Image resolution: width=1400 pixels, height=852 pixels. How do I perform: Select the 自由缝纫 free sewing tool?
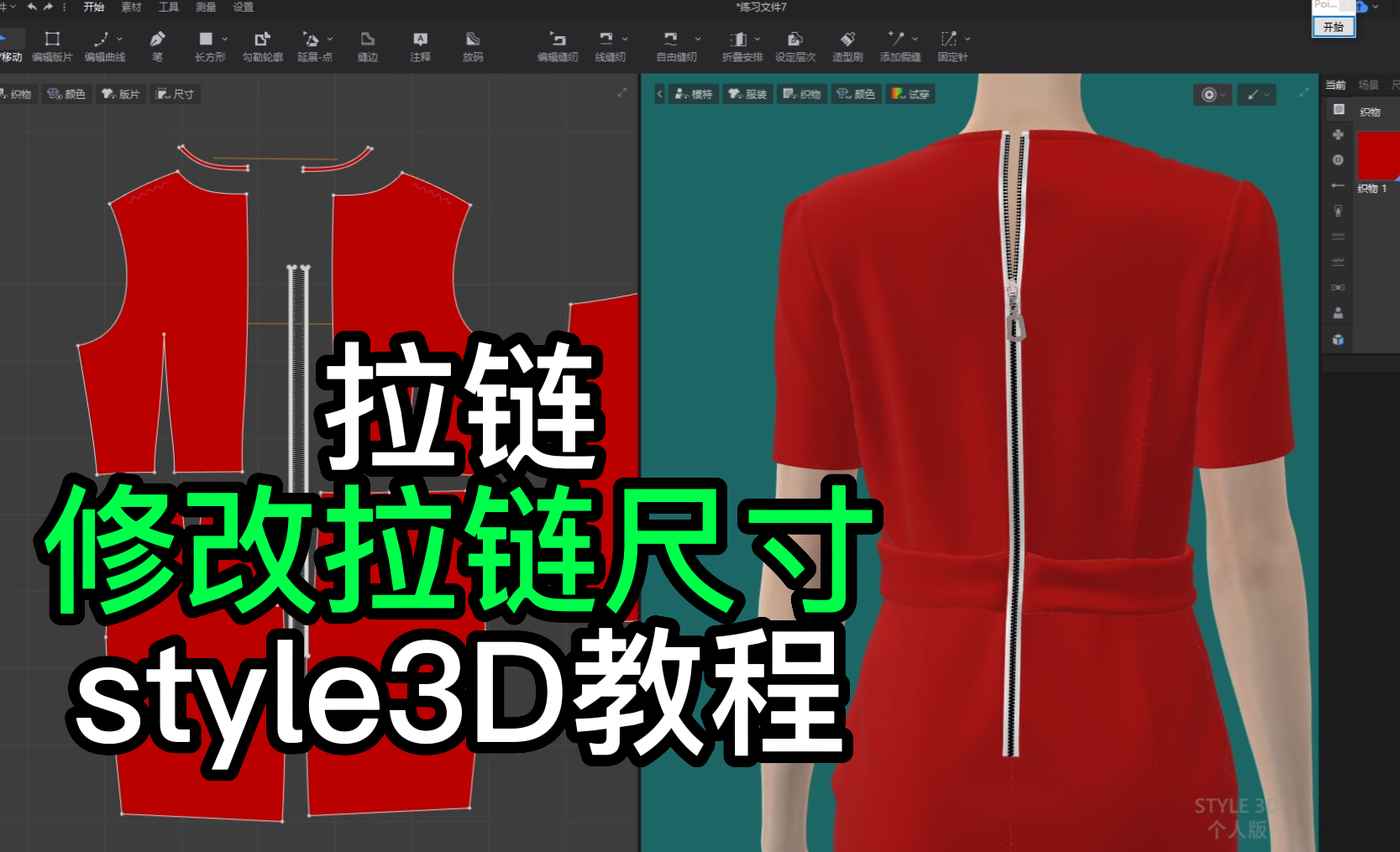[x=676, y=46]
